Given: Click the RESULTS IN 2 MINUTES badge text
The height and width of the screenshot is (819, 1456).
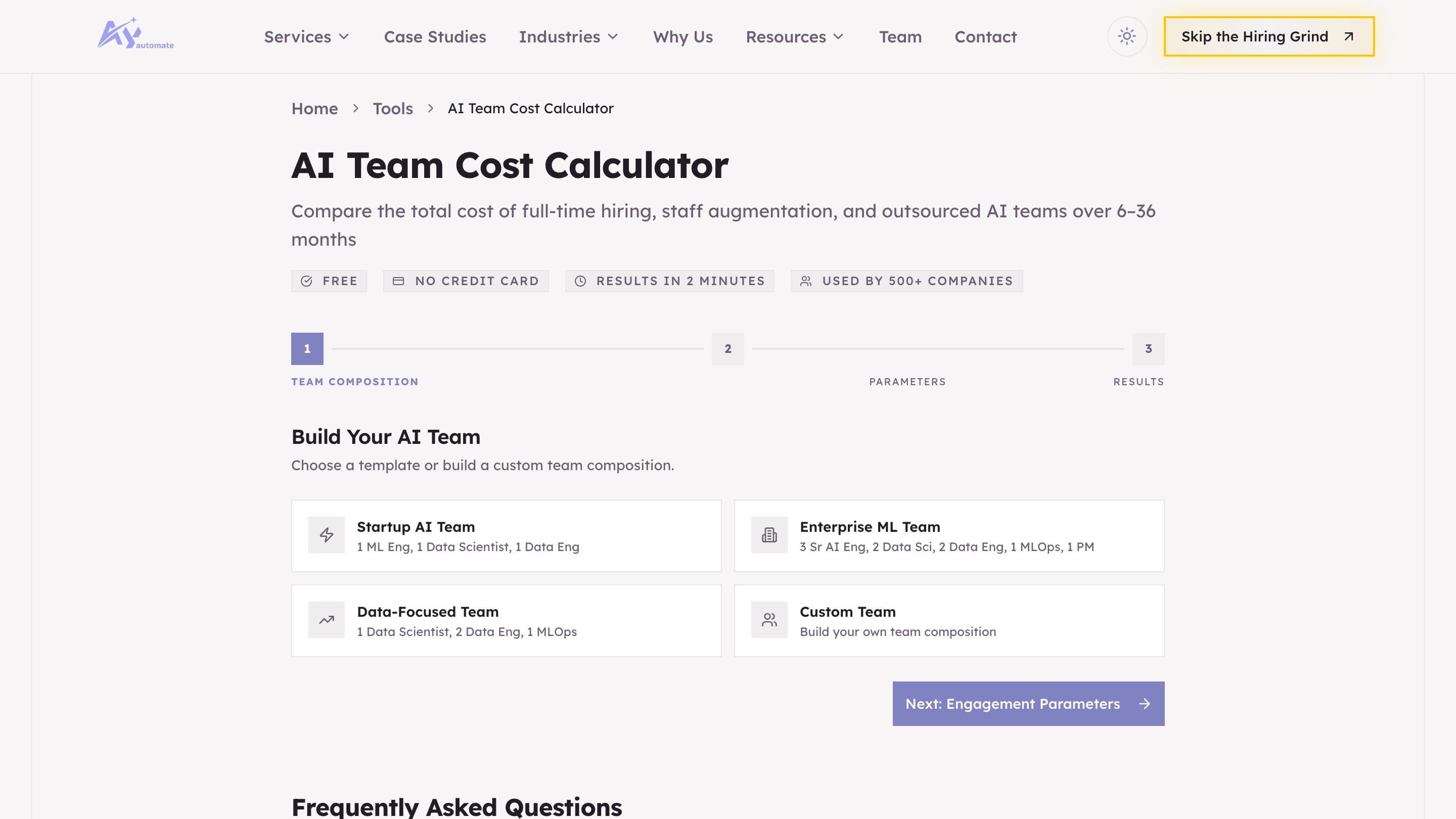Looking at the screenshot, I should 680,281.
